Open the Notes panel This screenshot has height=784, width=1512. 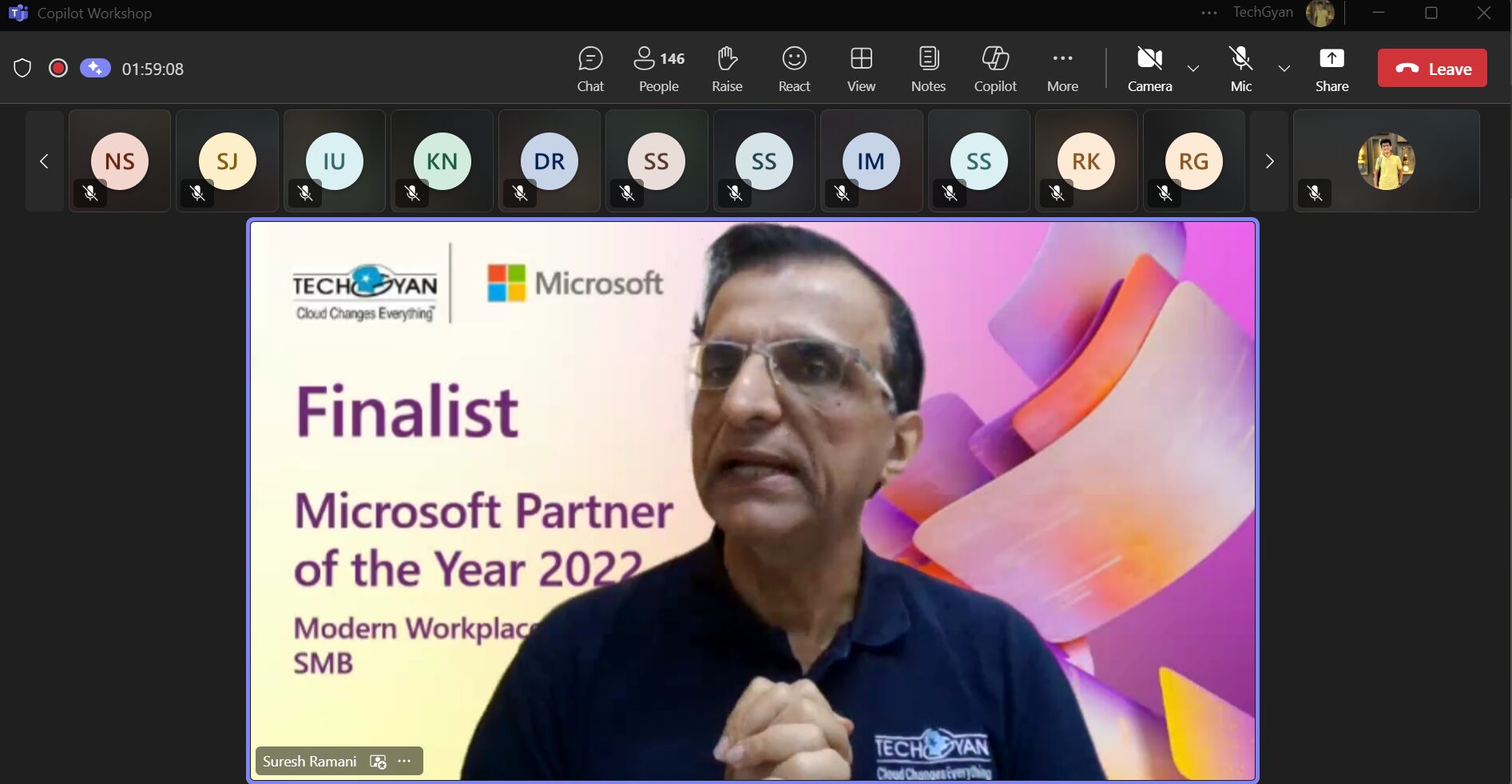(x=928, y=69)
